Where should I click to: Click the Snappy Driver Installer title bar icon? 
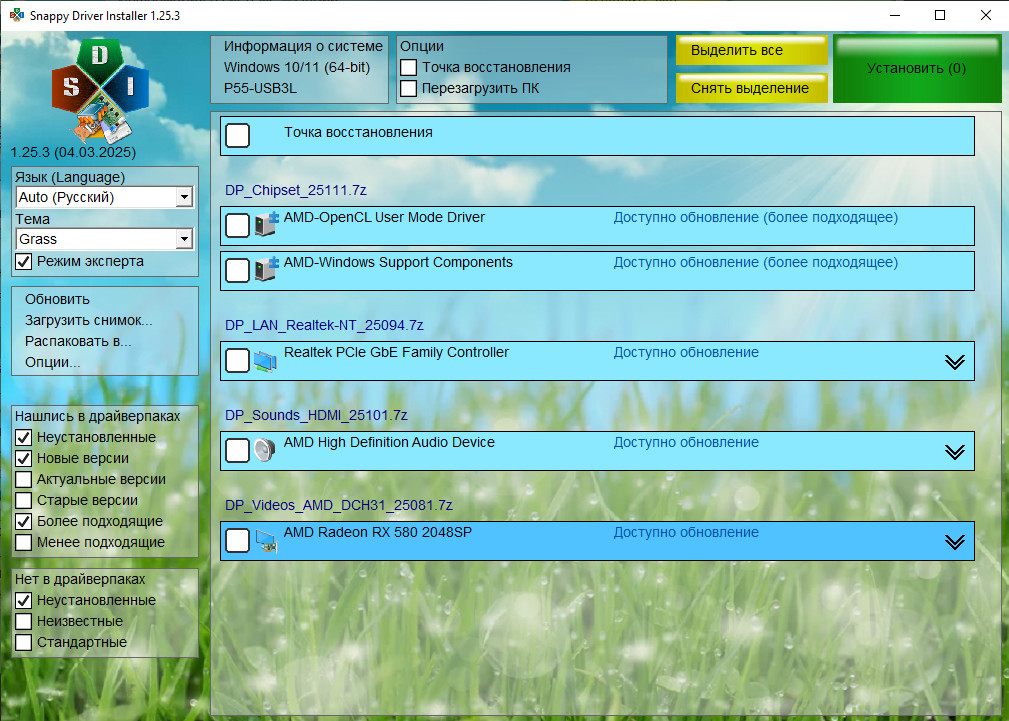point(17,15)
